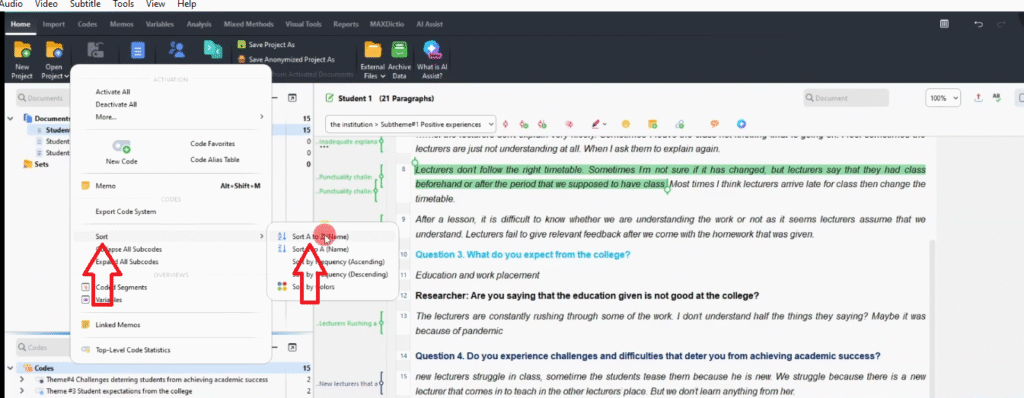
Task: Open the code selection dropdown with Subtheme#1
Action: pos(410,124)
